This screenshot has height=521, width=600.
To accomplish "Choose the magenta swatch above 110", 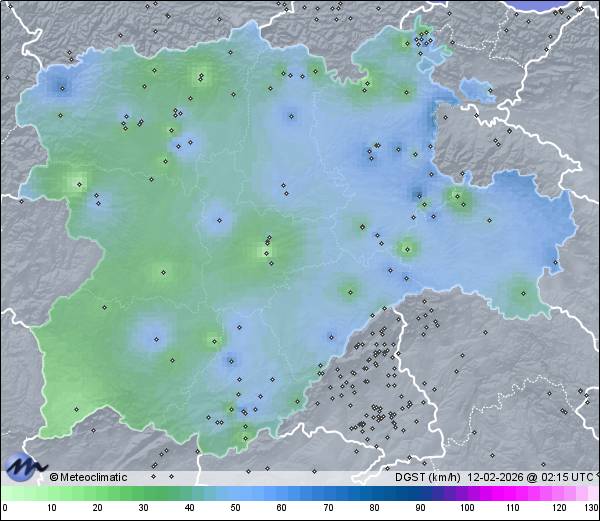I will point(513,493).
